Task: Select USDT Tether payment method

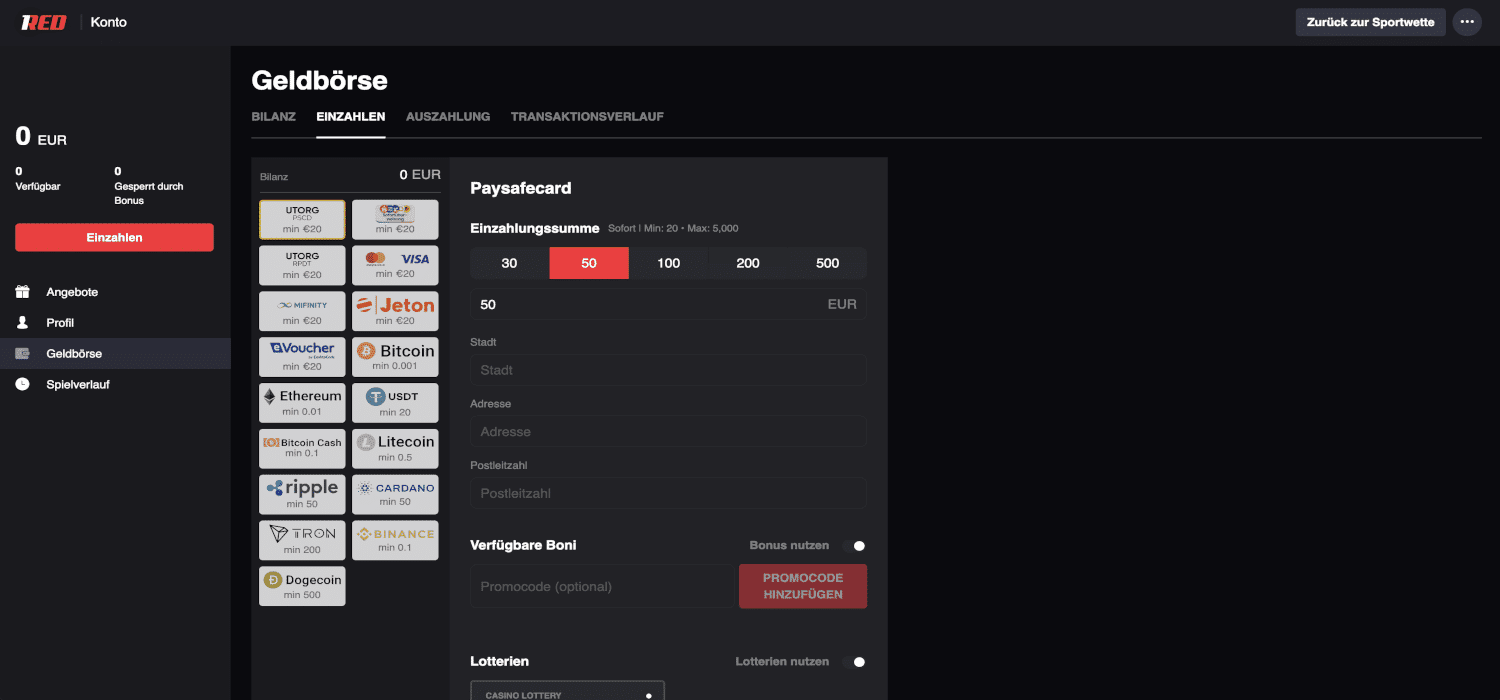Action: click(x=395, y=403)
